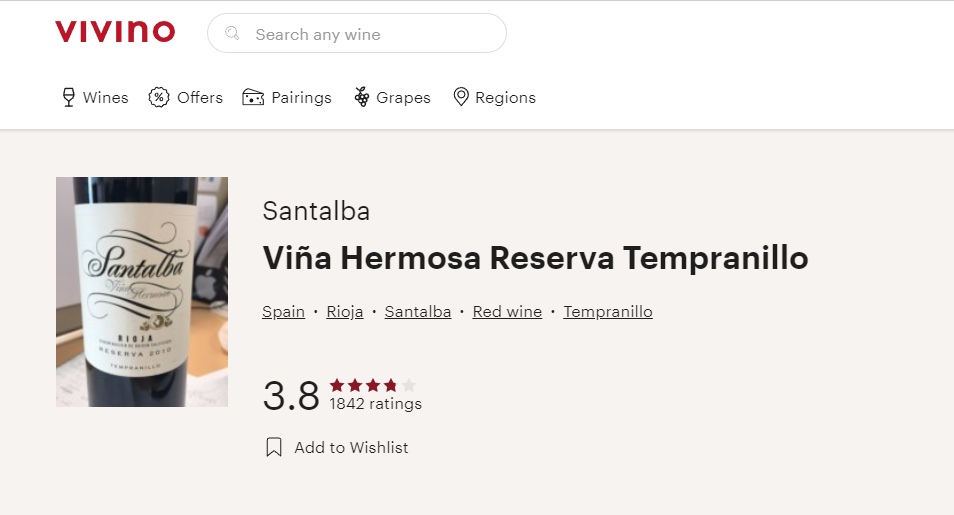Click the Regions map pin icon
The image size is (954, 515).
click(461, 97)
